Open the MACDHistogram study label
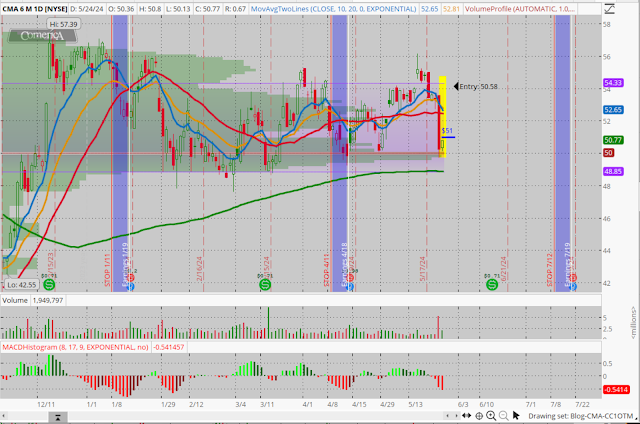Image resolution: width=640 pixels, height=424 pixels. click(76, 347)
